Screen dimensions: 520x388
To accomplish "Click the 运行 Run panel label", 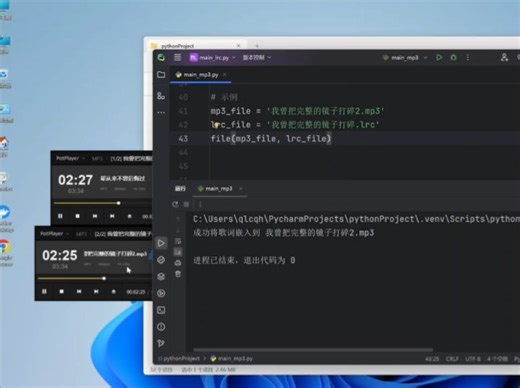I will [180, 189].
